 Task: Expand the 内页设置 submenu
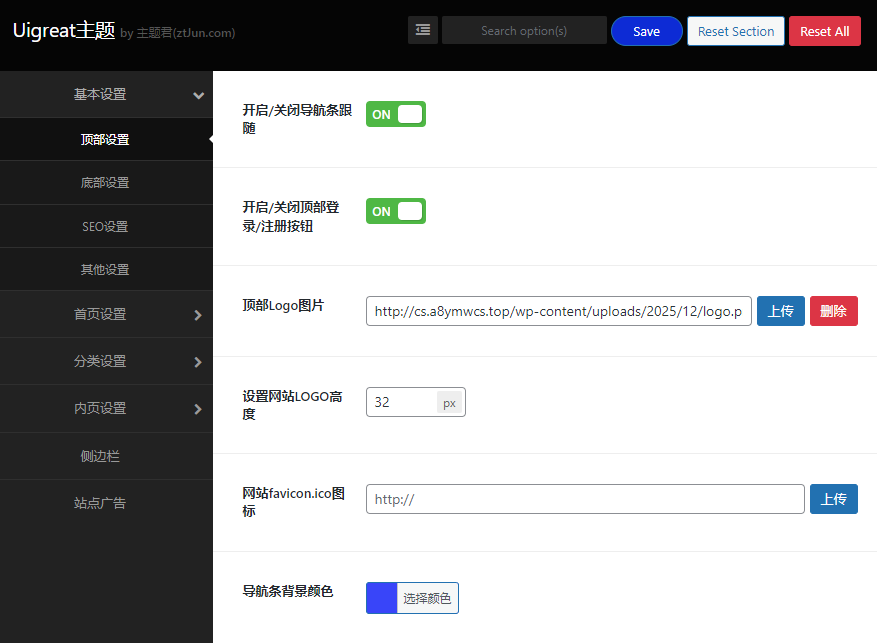pyautogui.click(x=106, y=408)
